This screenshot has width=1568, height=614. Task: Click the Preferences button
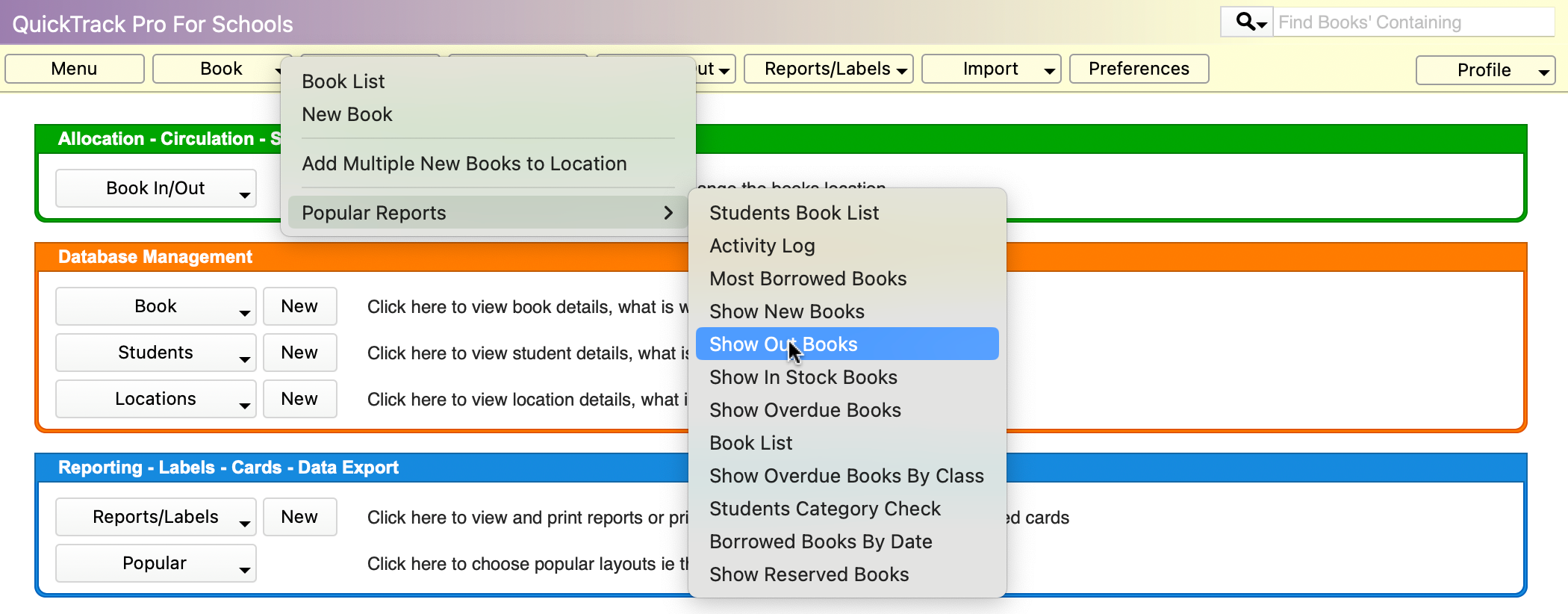click(x=1139, y=69)
